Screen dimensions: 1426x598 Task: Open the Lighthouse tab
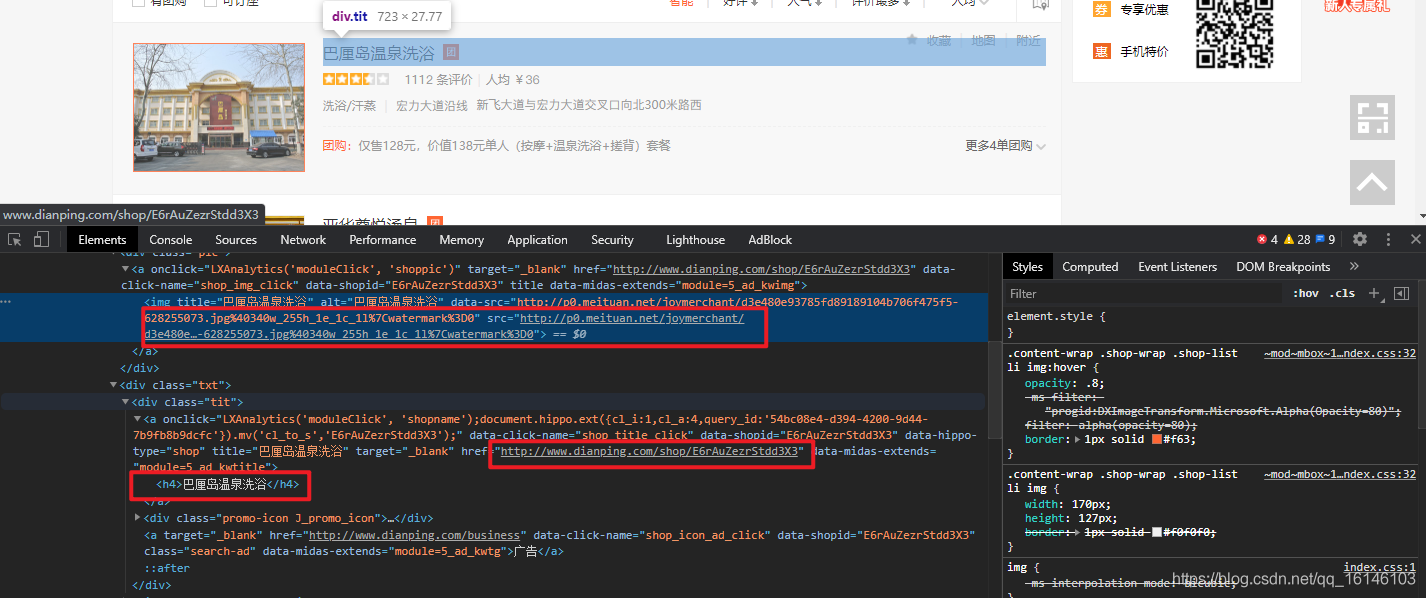pos(696,240)
